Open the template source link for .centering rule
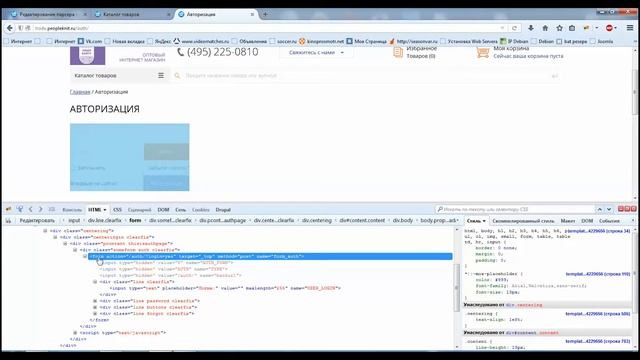Screen dimensions: 640x360 (x=598, y=314)
